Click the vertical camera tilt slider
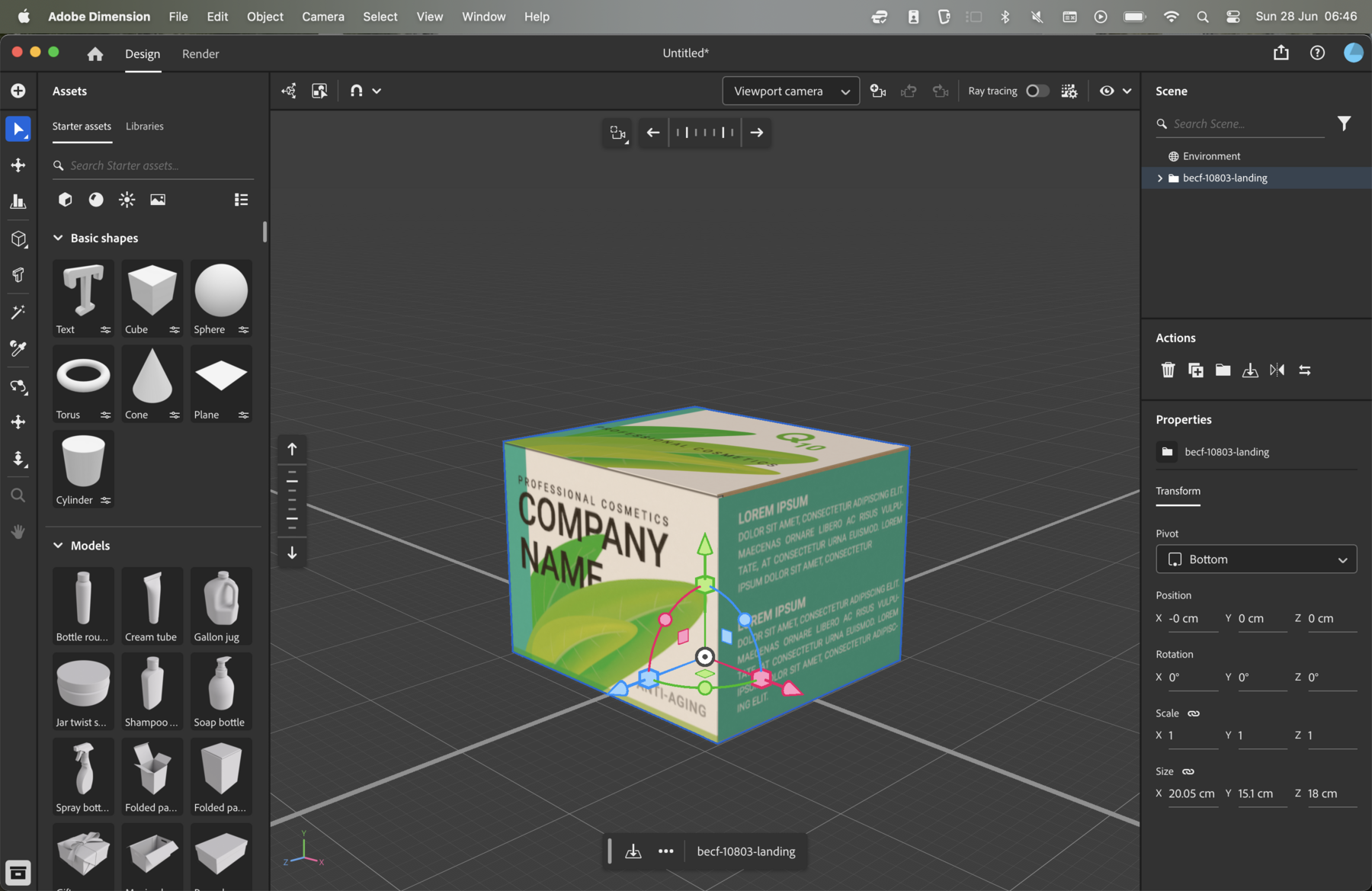1372x891 pixels. [292, 501]
